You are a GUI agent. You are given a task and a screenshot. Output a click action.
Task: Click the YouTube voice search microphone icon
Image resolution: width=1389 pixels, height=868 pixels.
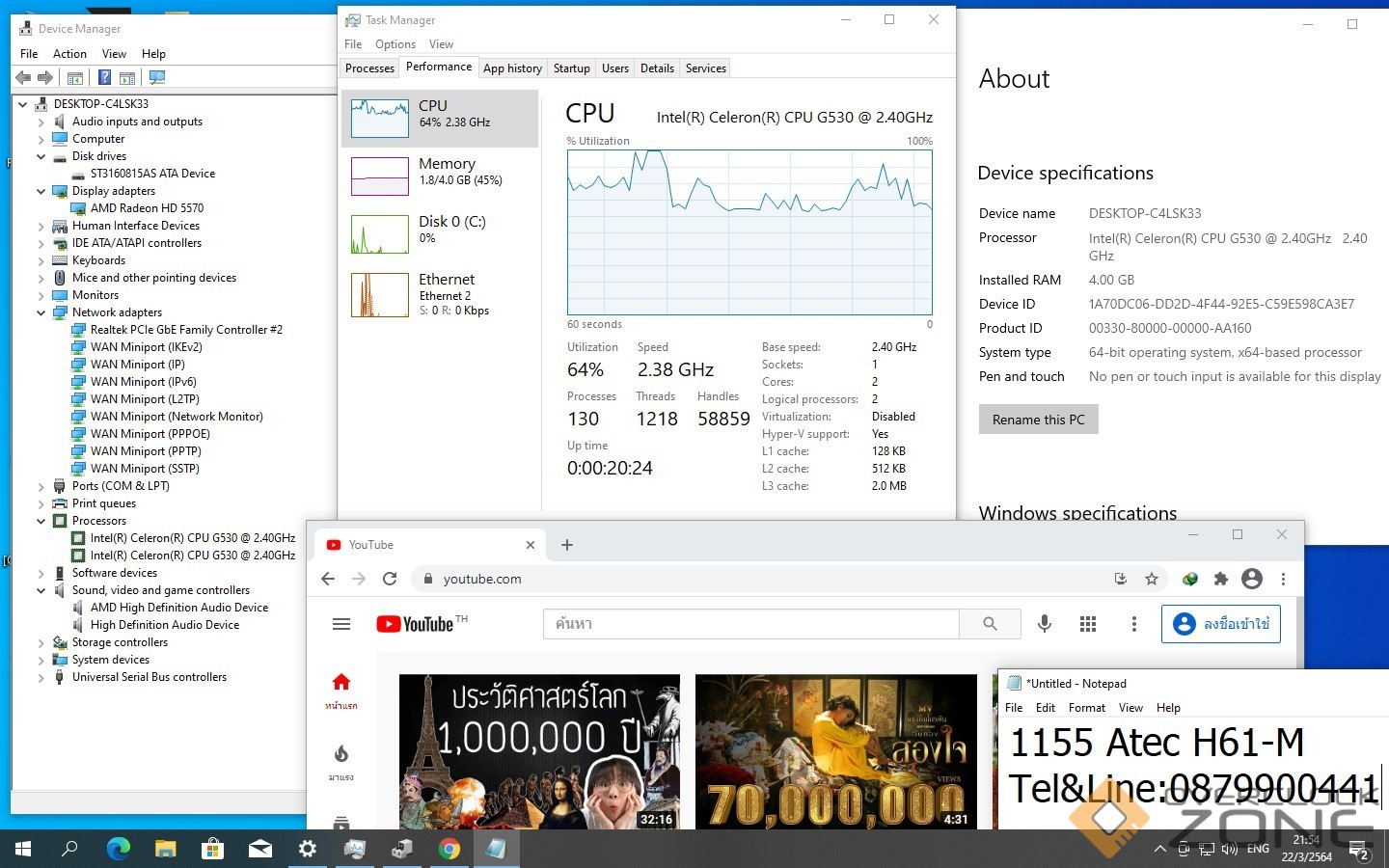(x=1044, y=624)
